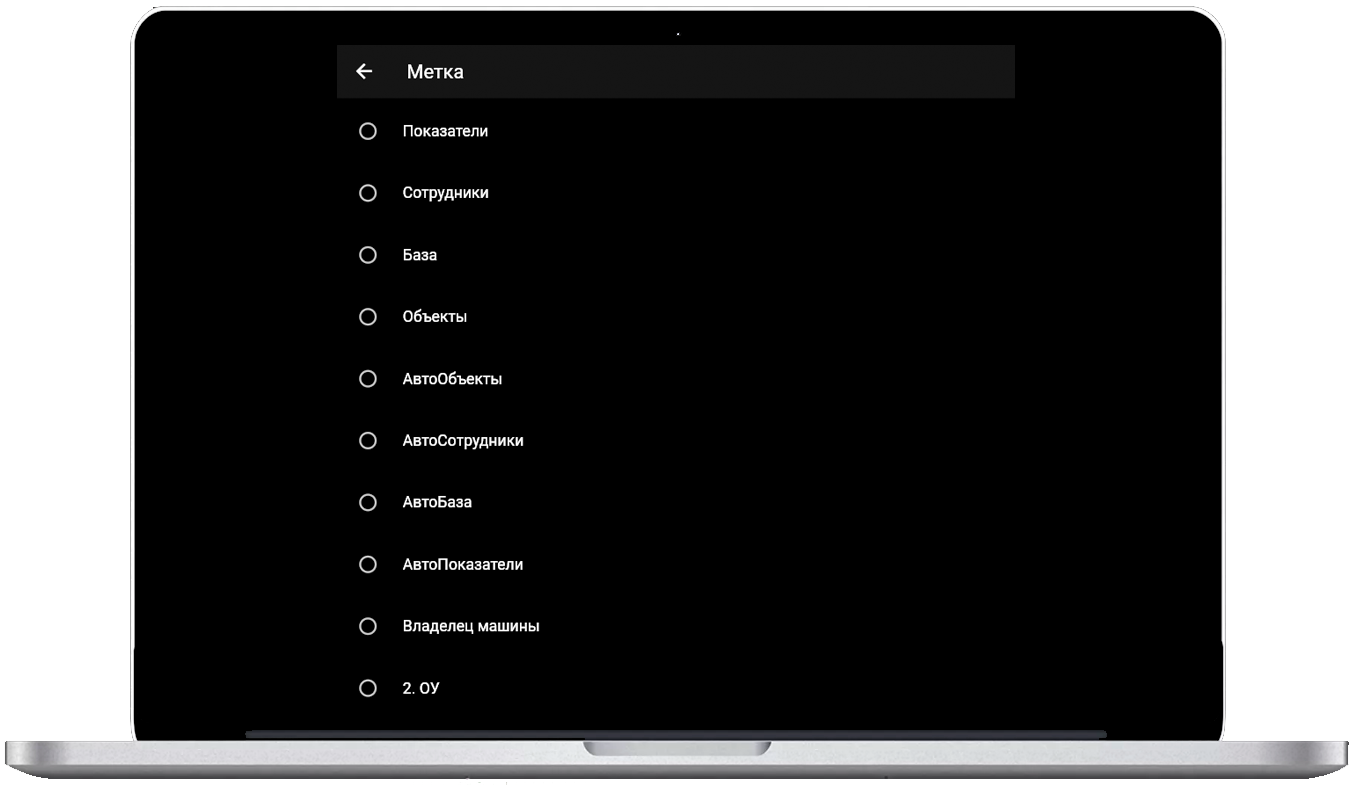Tap the АвтоПоказатели label text

tap(462, 564)
